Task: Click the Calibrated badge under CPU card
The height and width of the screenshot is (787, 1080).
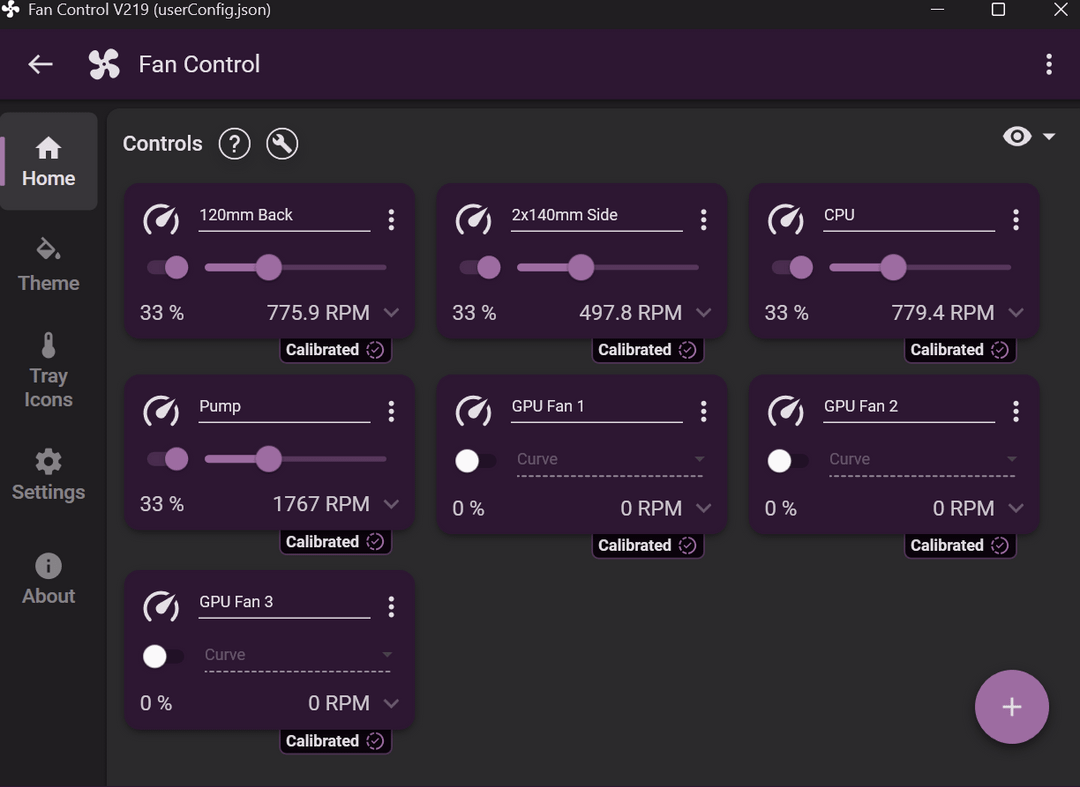Action: pos(959,350)
